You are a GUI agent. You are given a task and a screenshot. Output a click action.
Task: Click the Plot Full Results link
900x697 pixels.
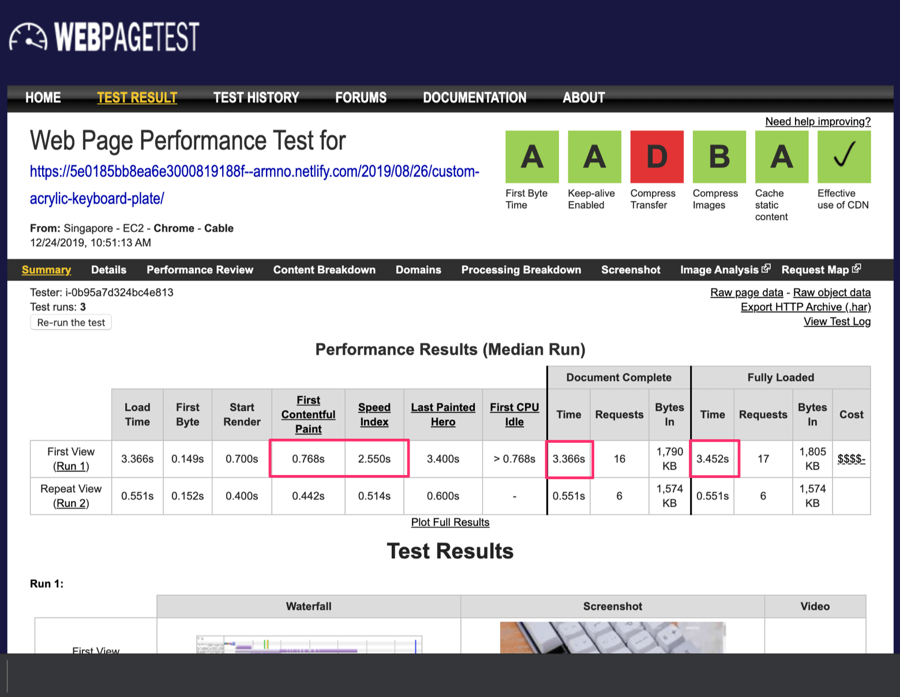coord(450,522)
